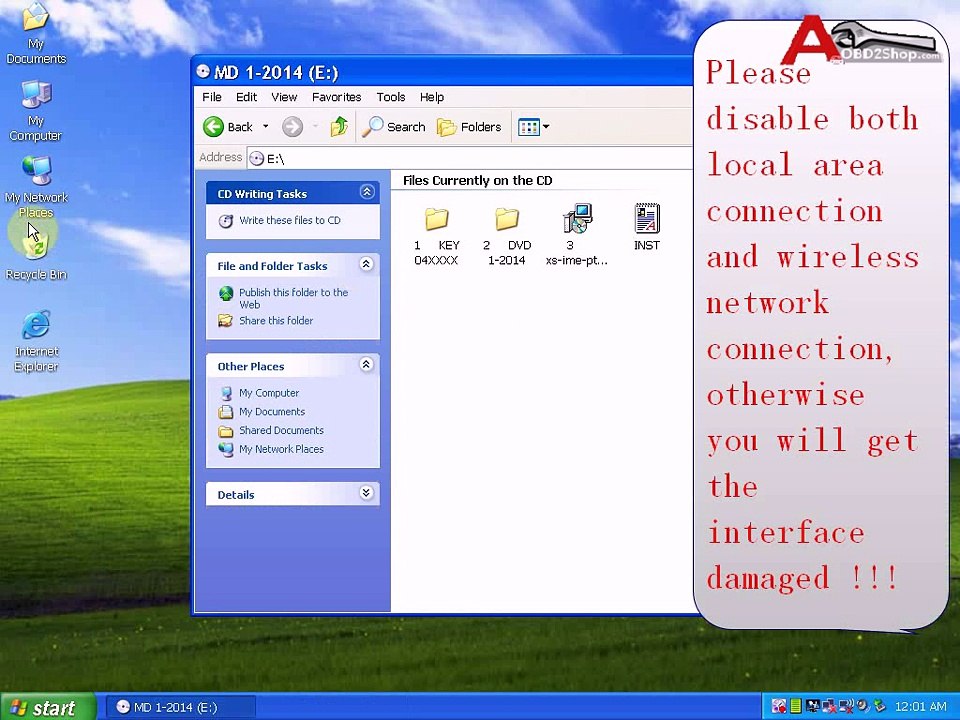This screenshot has height=720, width=960.
Task: Select the 1 KEY 04XXXX folder
Action: (437, 236)
